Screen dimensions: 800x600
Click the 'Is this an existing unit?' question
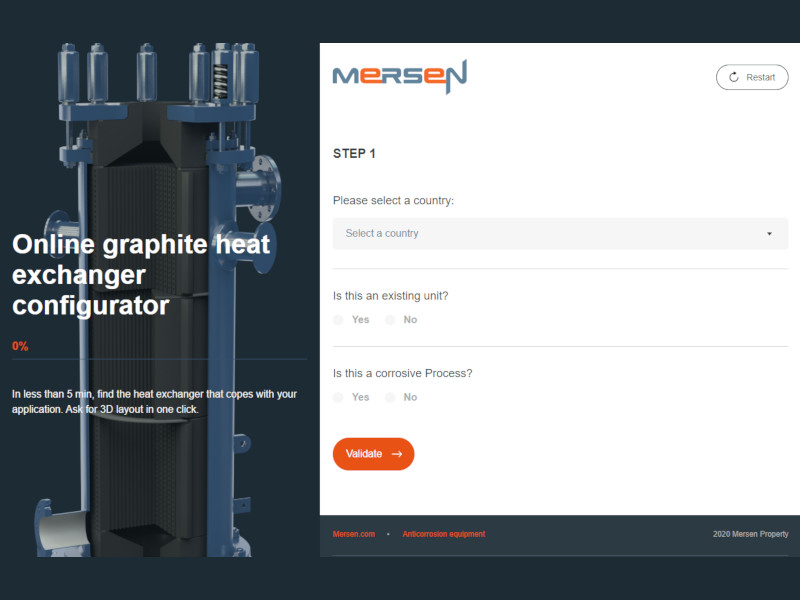tap(391, 296)
